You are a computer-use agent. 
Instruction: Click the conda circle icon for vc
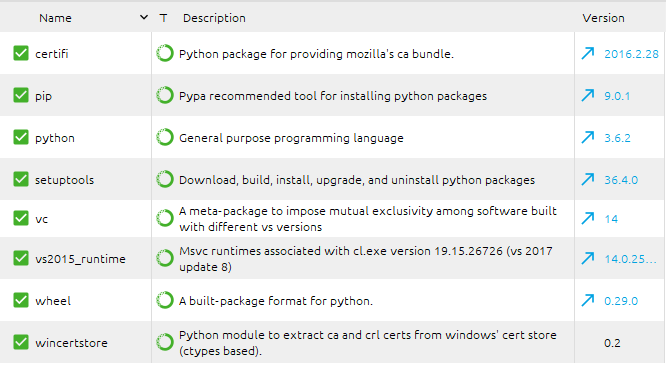(x=165, y=218)
